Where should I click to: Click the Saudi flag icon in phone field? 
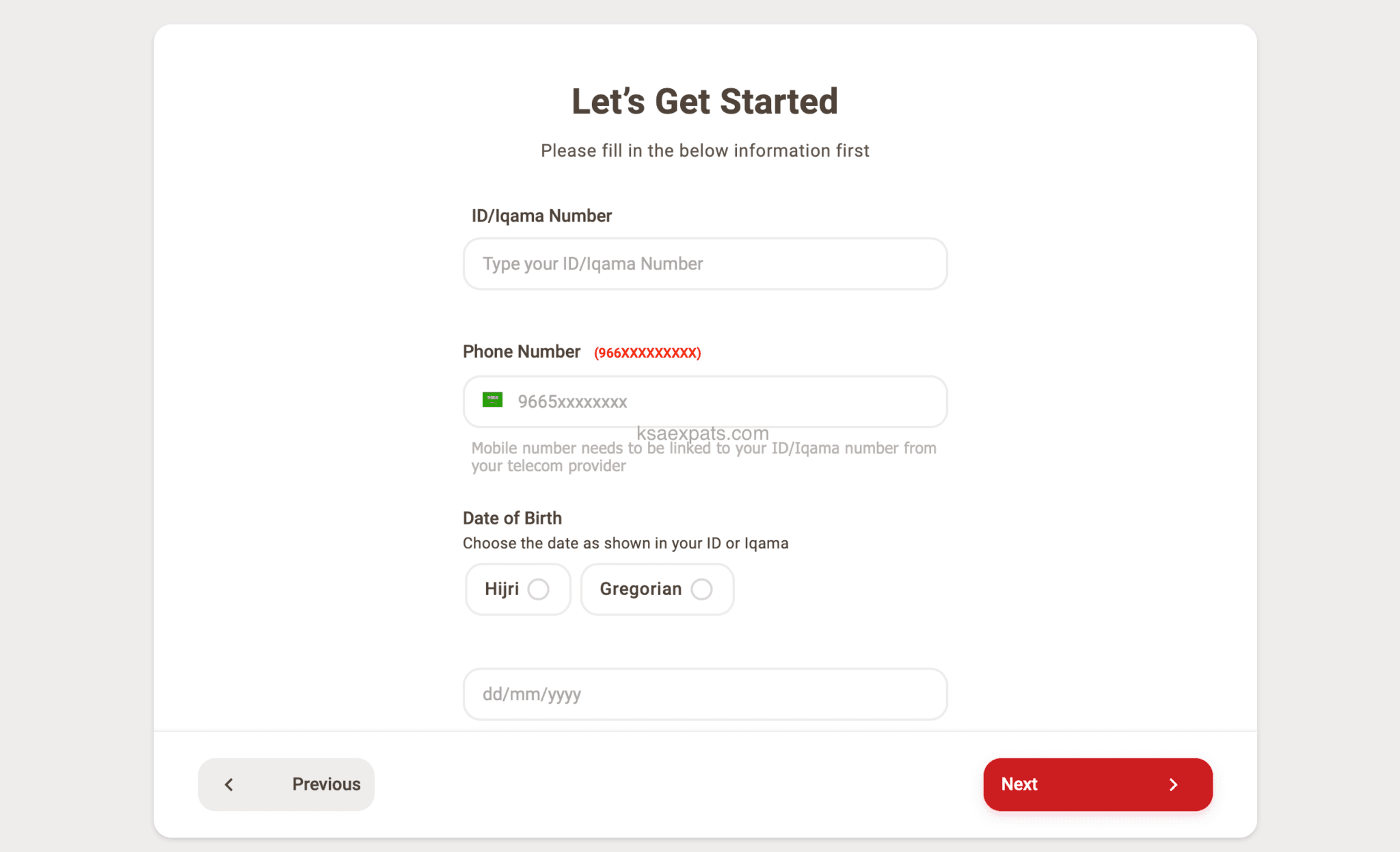(492, 399)
